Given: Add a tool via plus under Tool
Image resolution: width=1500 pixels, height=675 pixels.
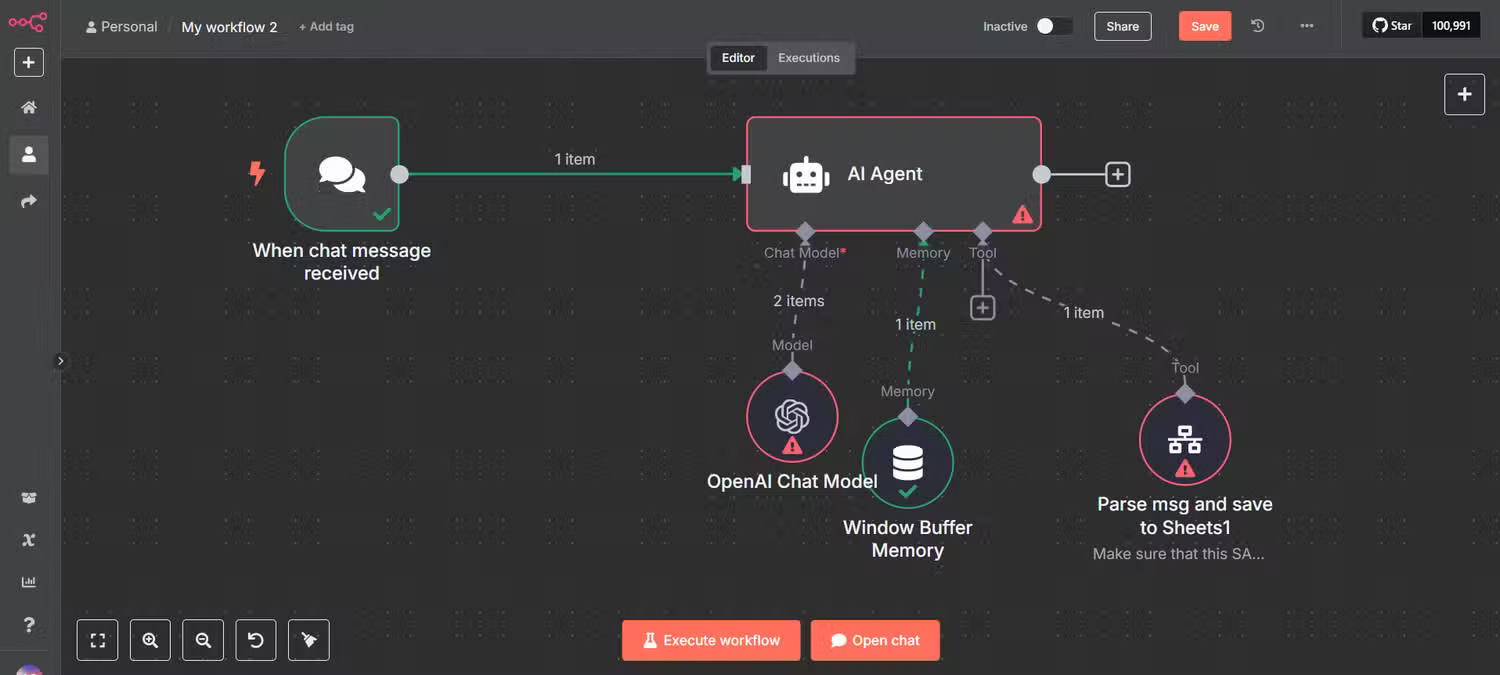Looking at the screenshot, I should (x=983, y=308).
